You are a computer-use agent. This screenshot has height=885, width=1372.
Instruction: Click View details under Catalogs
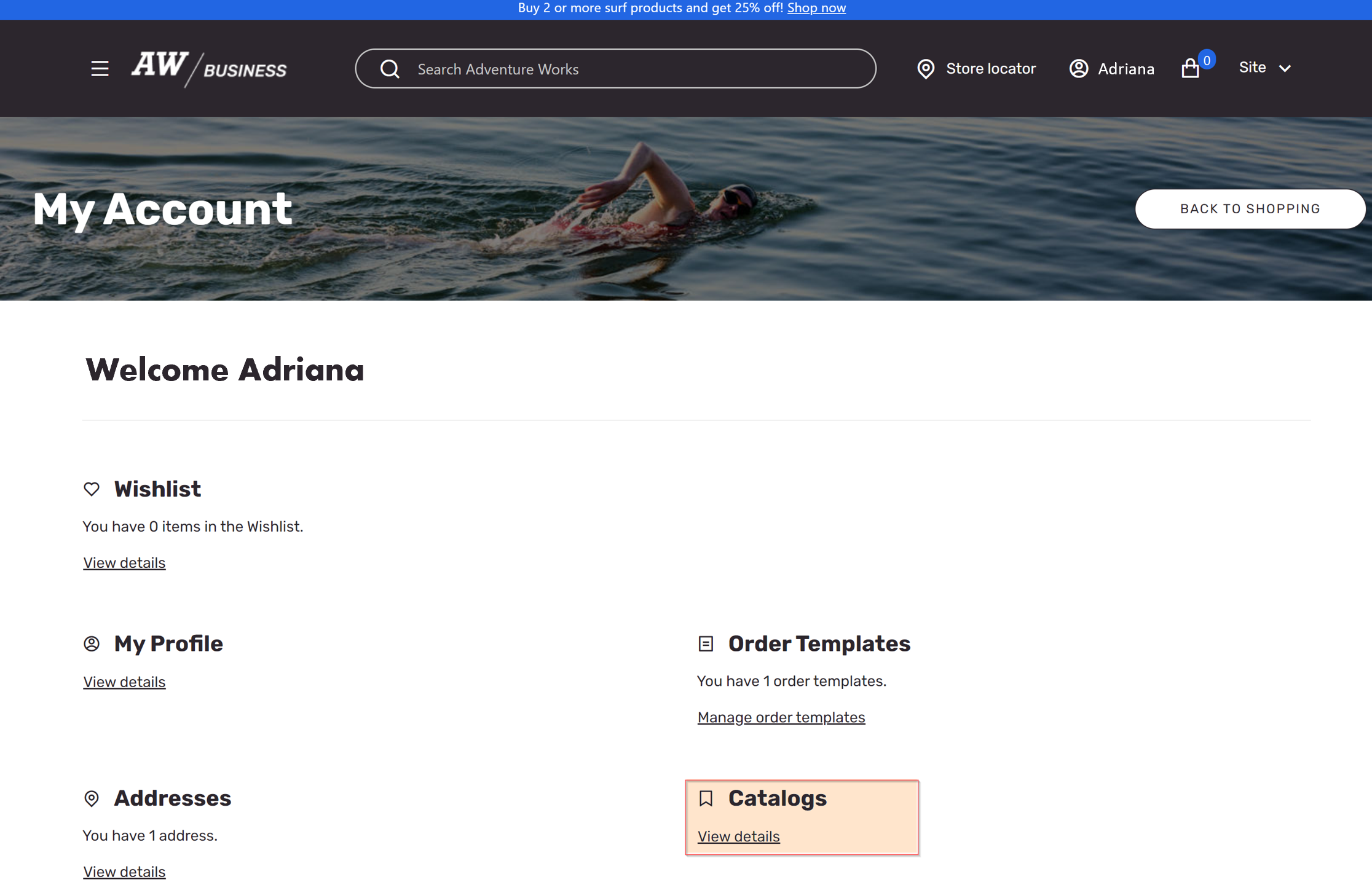point(739,836)
